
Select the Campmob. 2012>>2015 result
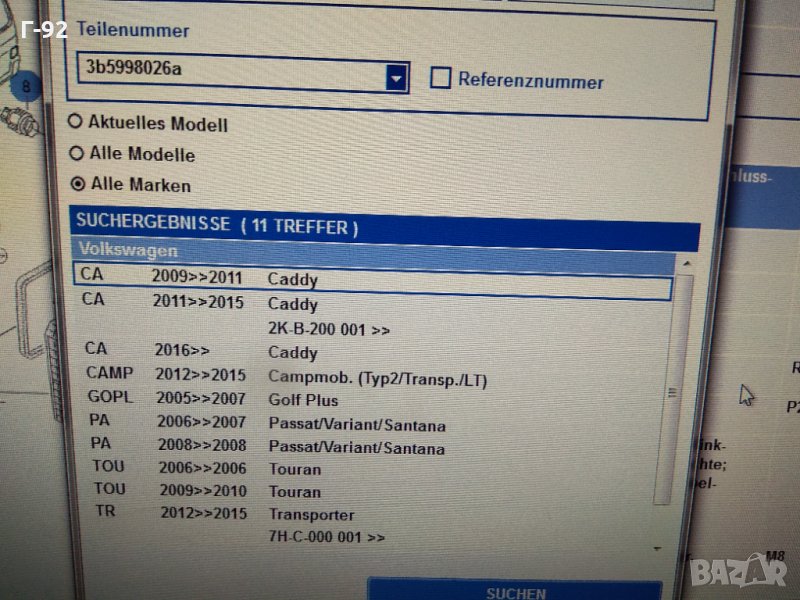coord(377,377)
